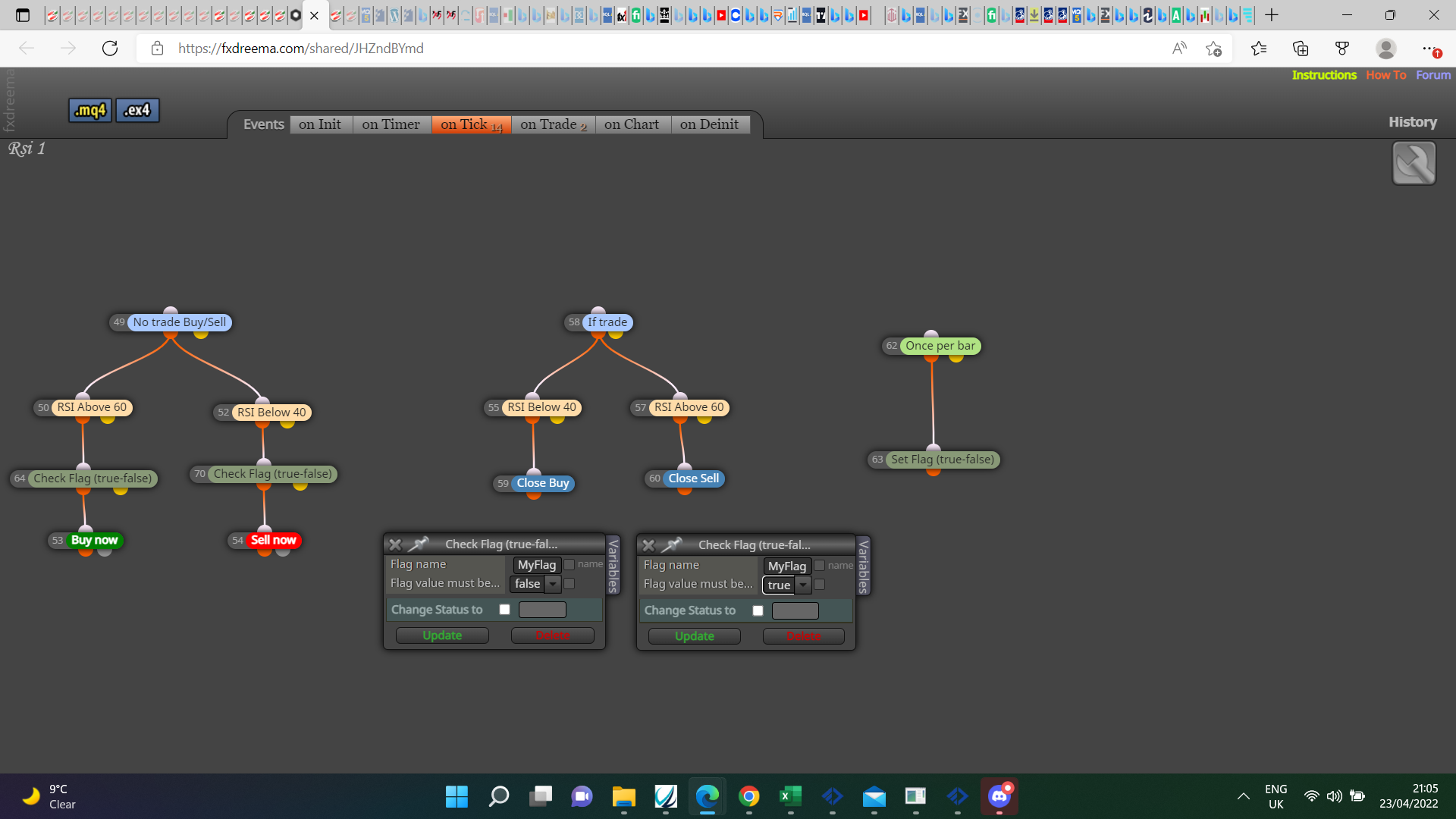Open the Discord taskbar icon
The width and height of the screenshot is (1456, 819).
coord(999,796)
